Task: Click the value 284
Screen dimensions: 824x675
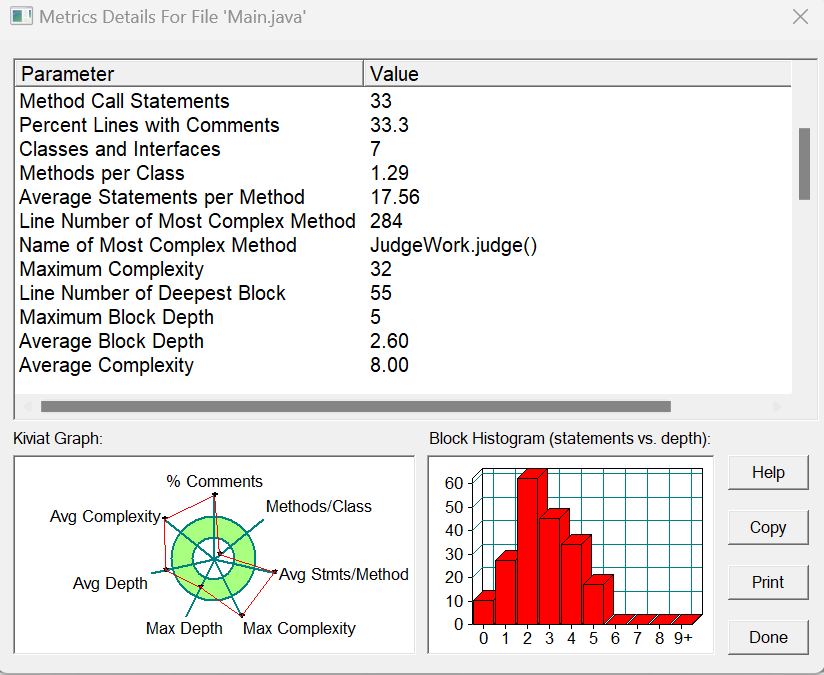Action: point(386,221)
